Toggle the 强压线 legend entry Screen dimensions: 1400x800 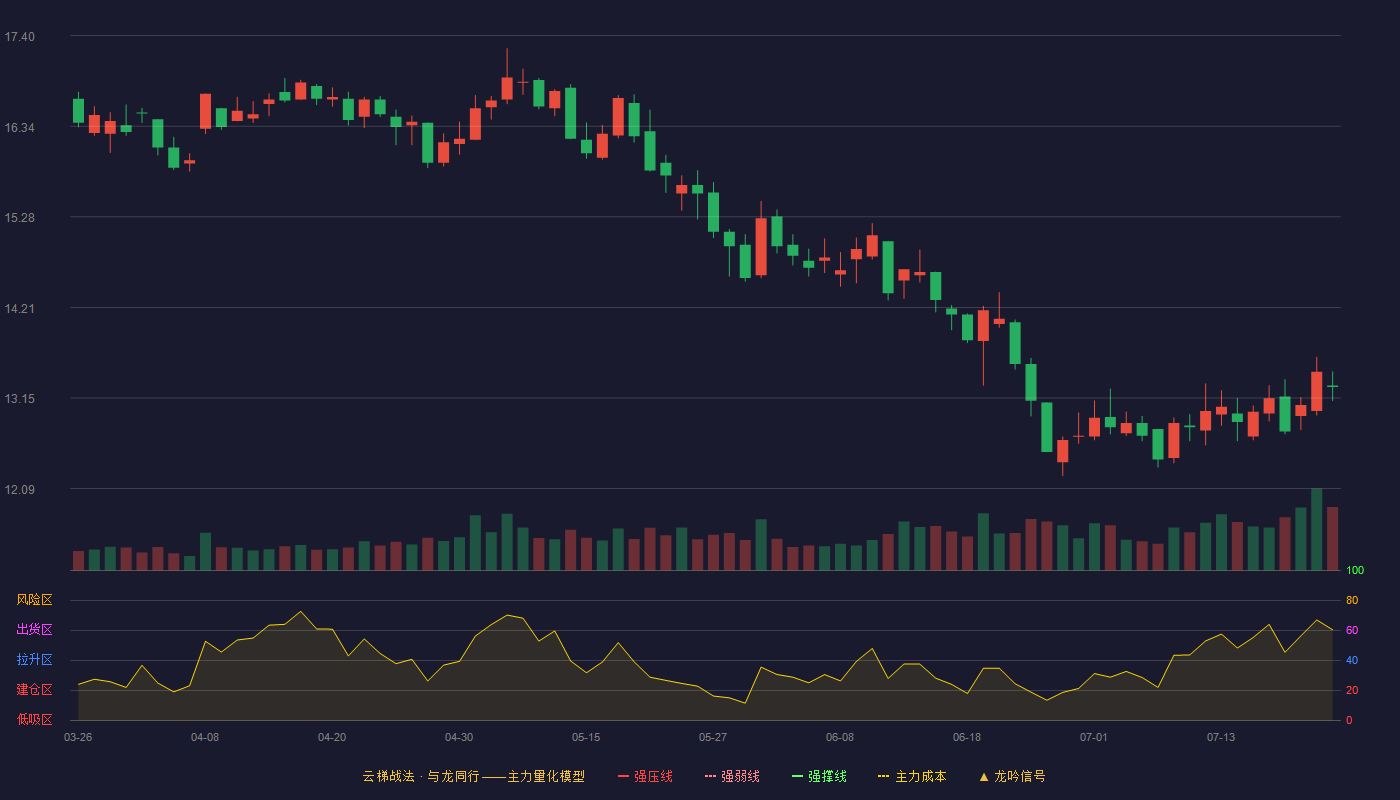pos(645,776)
